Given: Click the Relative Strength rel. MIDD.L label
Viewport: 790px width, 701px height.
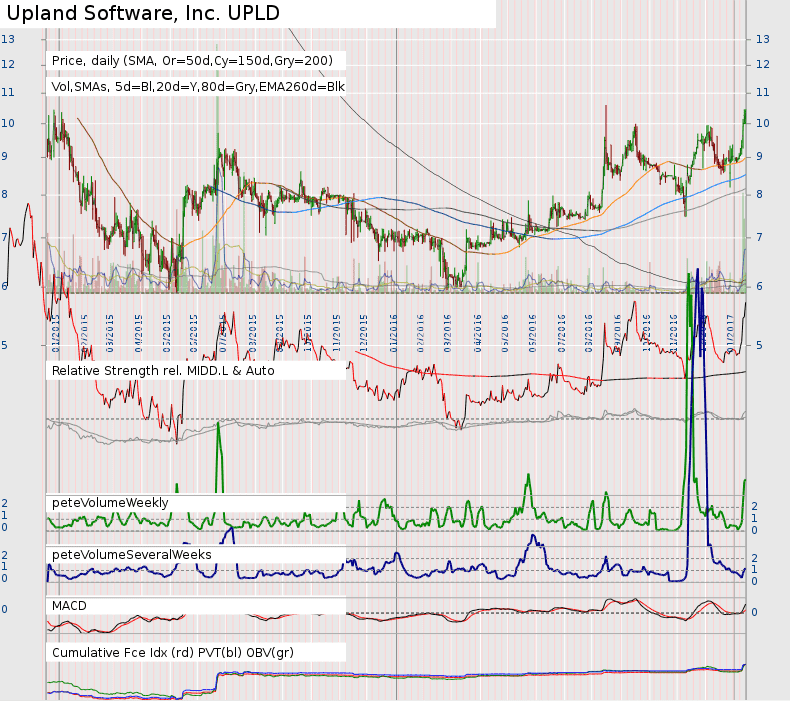Looking at the screenshot, I should [x=163, y=371].
